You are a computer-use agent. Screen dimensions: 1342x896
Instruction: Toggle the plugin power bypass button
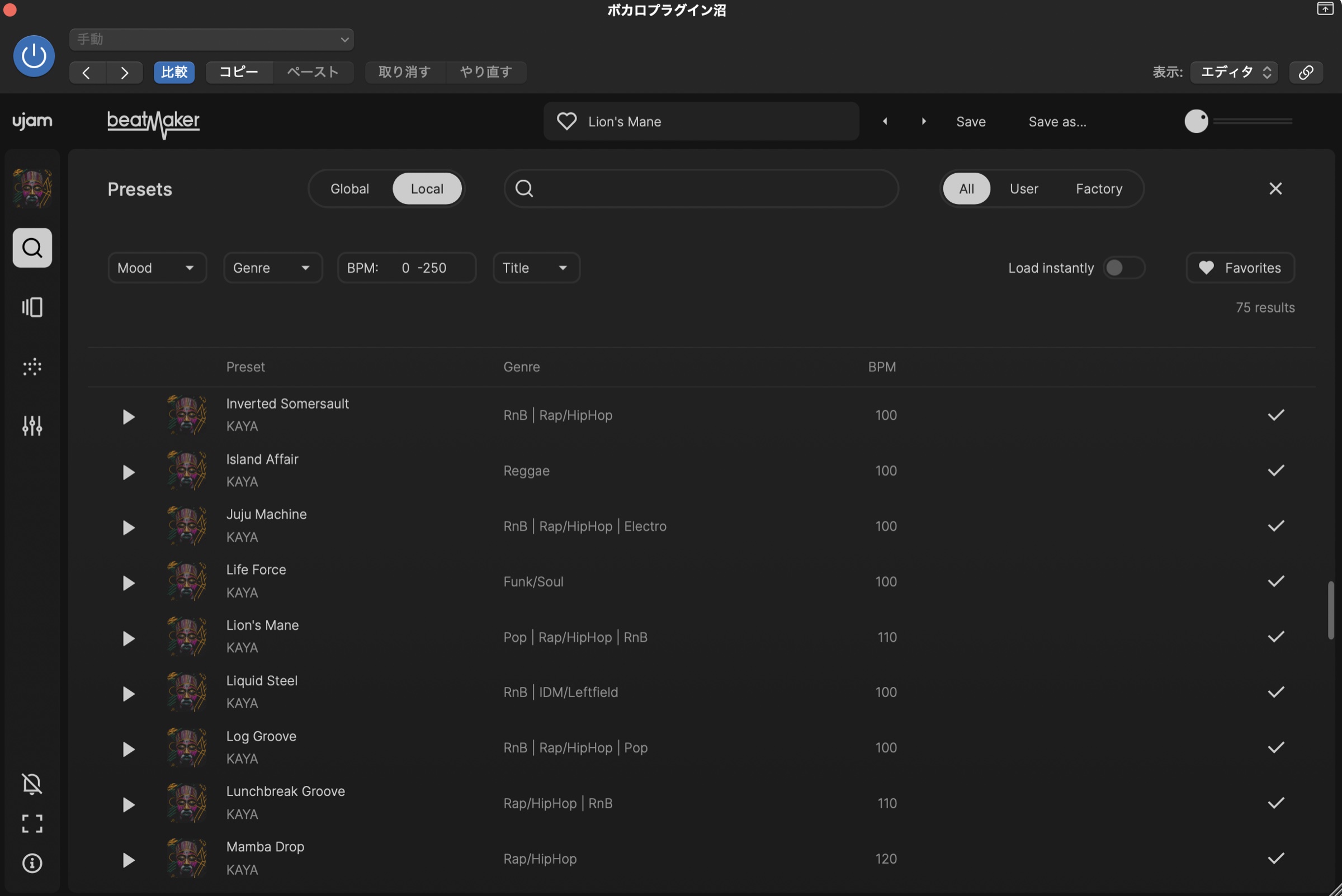tap(34, 56)
